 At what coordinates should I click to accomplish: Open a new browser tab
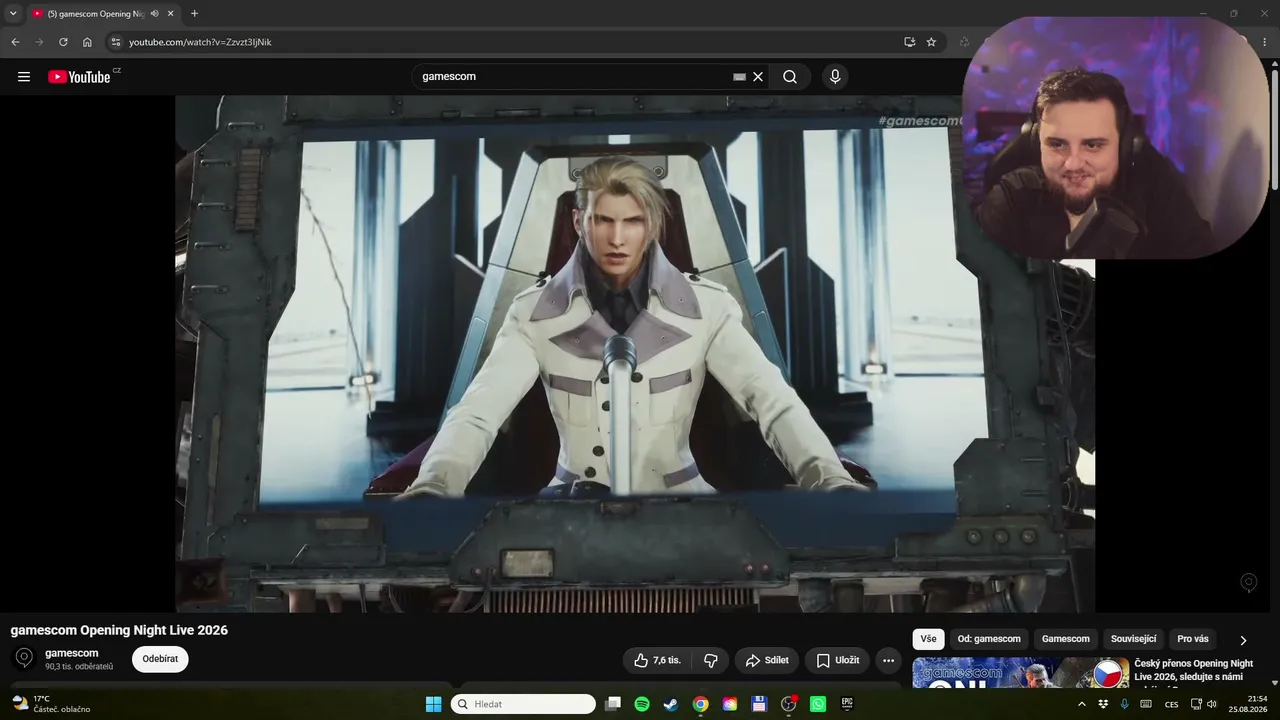(194, 13)
